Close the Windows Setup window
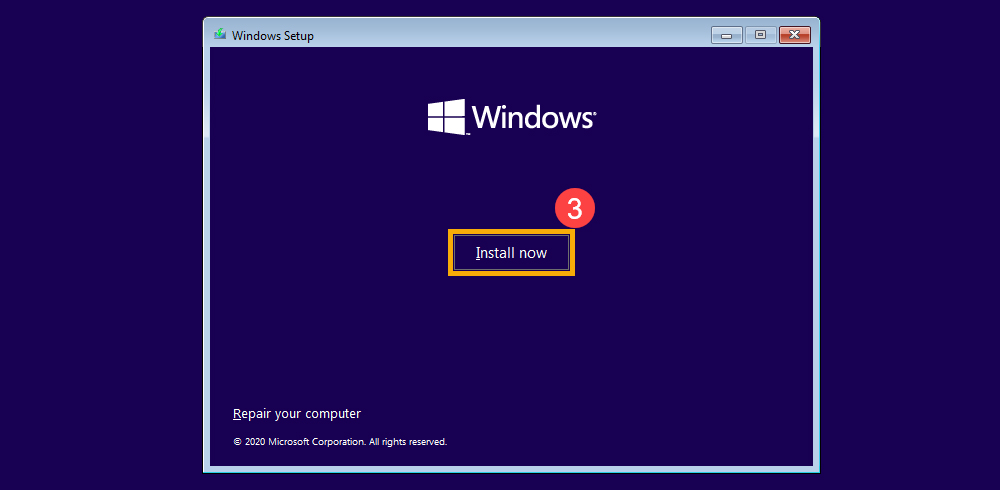The width and height of the screenshot is (1000, 490). pos(794,35)
